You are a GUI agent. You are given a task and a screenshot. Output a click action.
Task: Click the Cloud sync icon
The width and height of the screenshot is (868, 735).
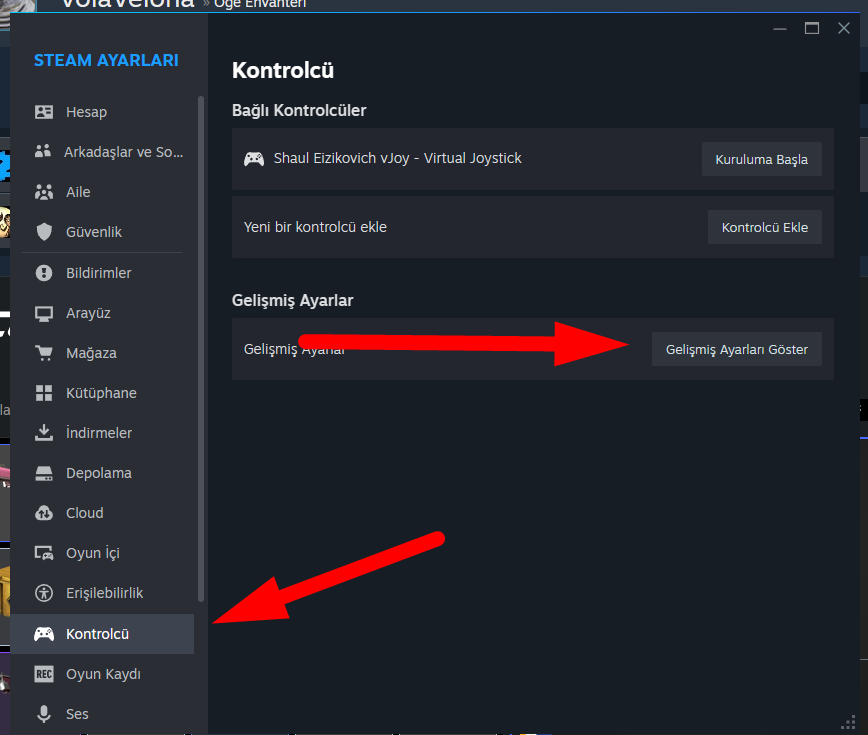(x=44, y=513)
